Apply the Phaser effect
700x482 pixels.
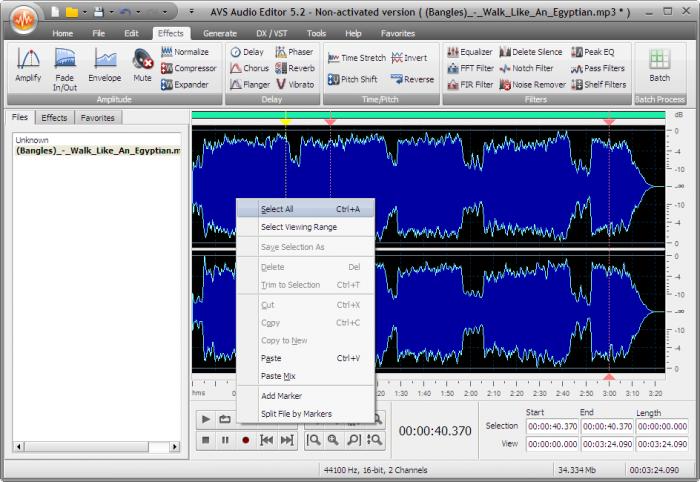click(x=294, y=52)
